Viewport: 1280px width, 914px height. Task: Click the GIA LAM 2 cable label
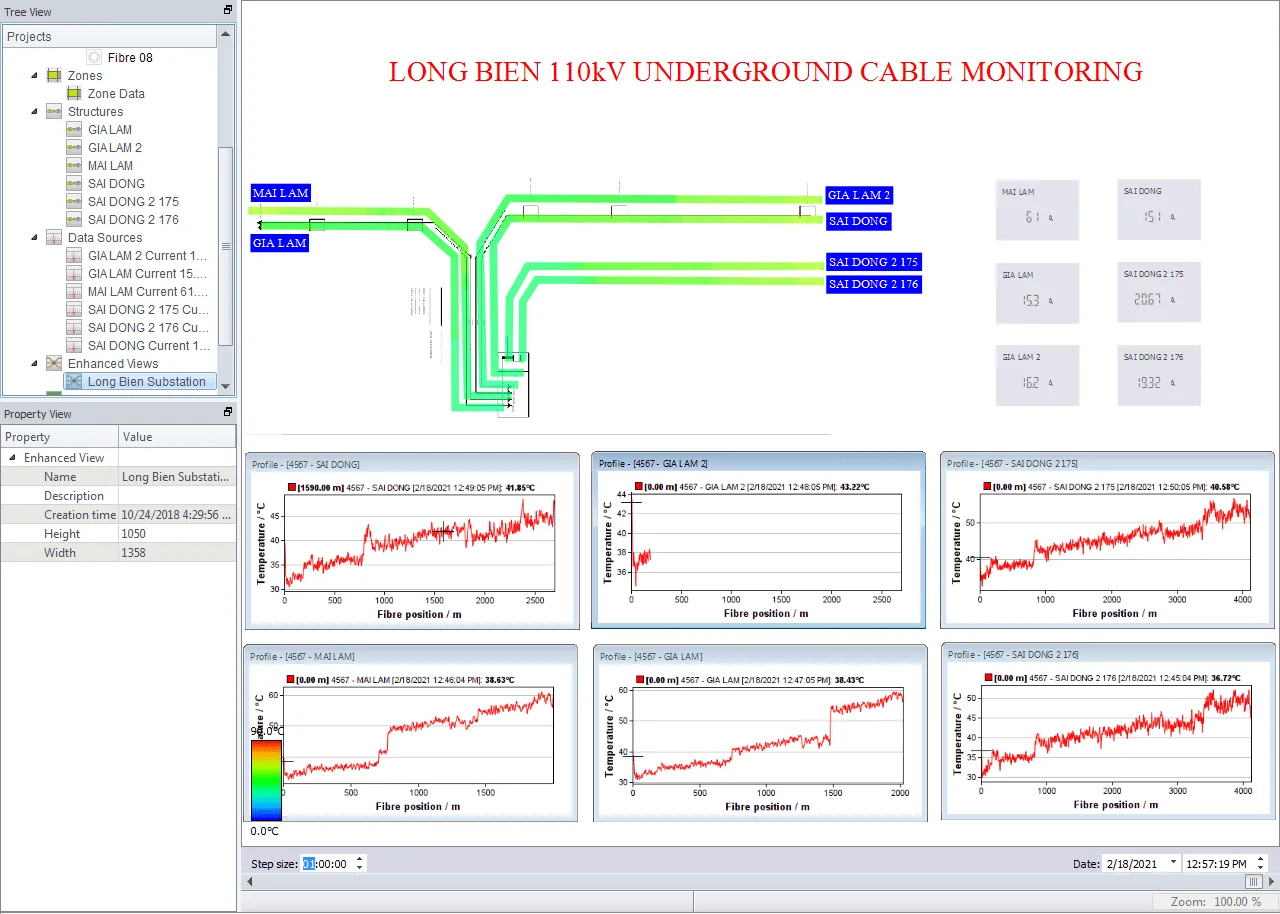pyautogui.click(x=859, y=195)
